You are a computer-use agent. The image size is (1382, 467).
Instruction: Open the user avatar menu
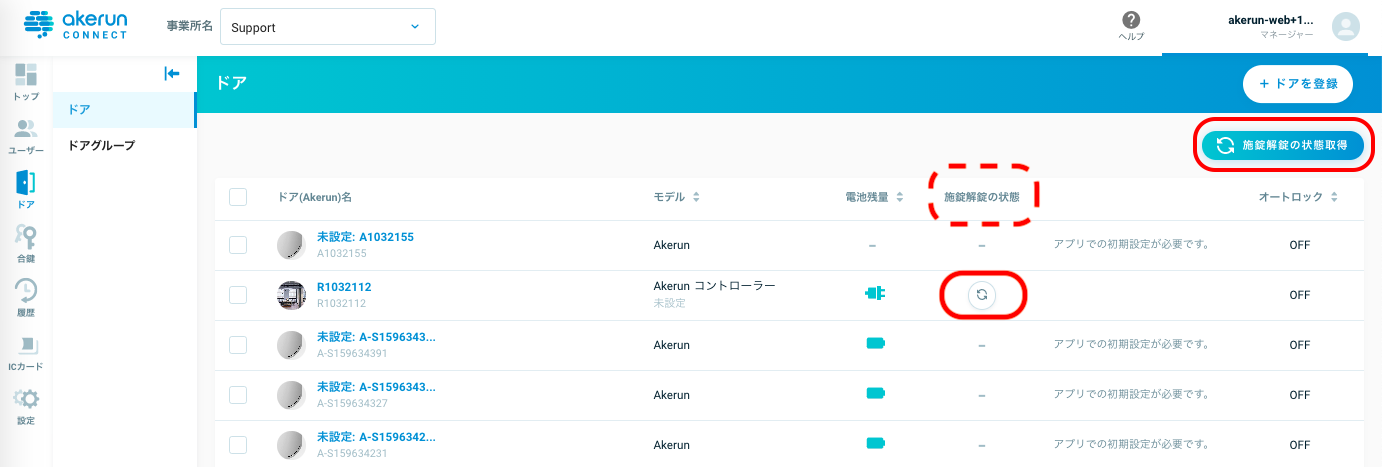tap(1346, 27)
